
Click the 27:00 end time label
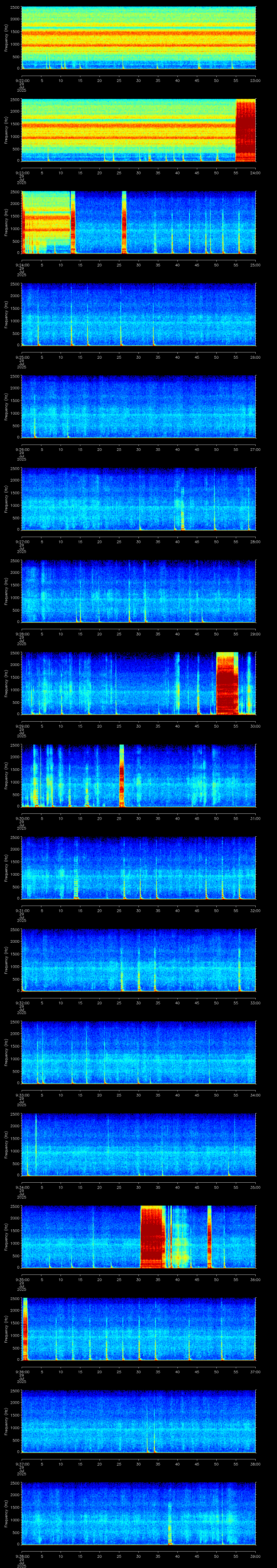pos(255,449)
